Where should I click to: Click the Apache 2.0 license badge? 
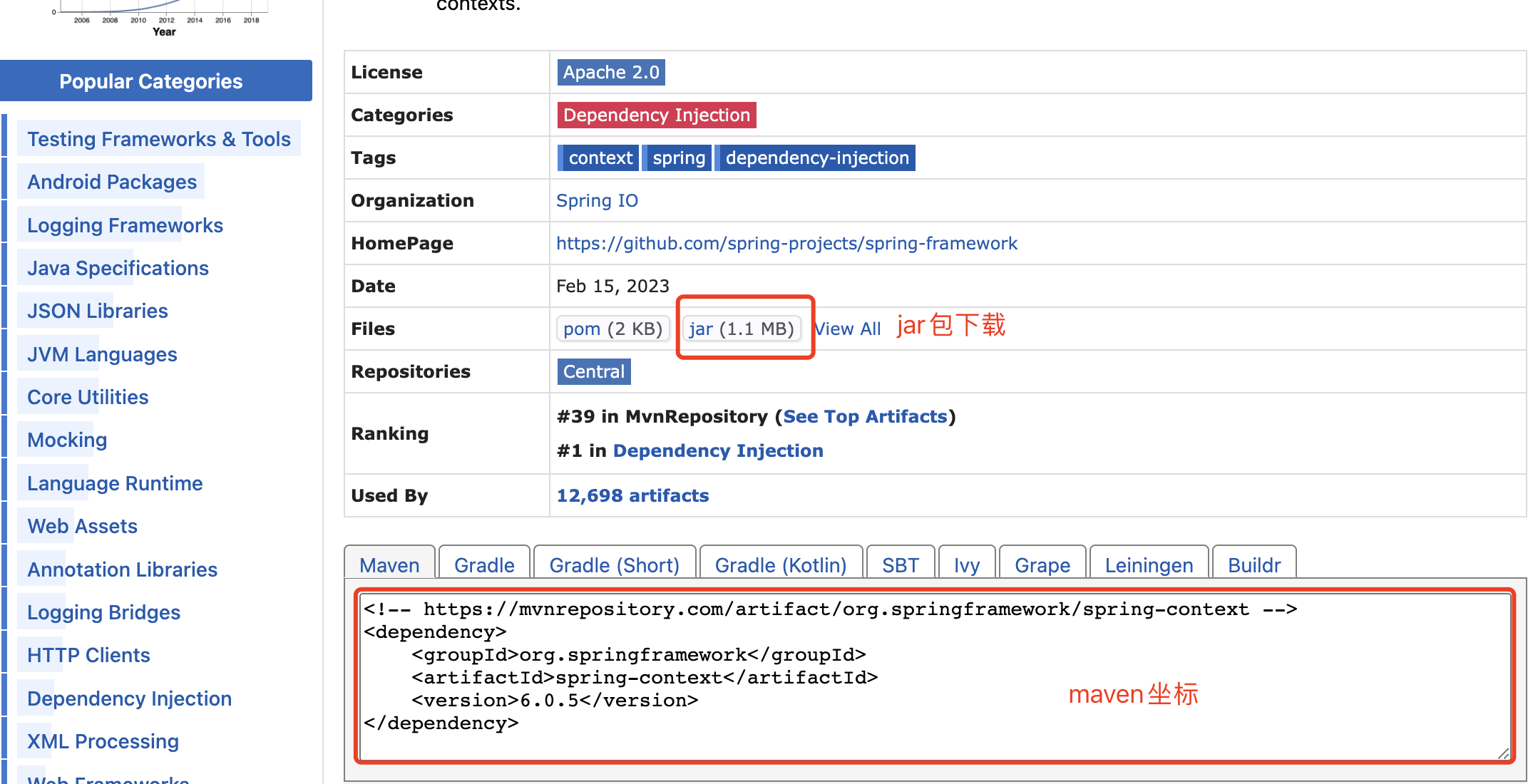[611, 72]
